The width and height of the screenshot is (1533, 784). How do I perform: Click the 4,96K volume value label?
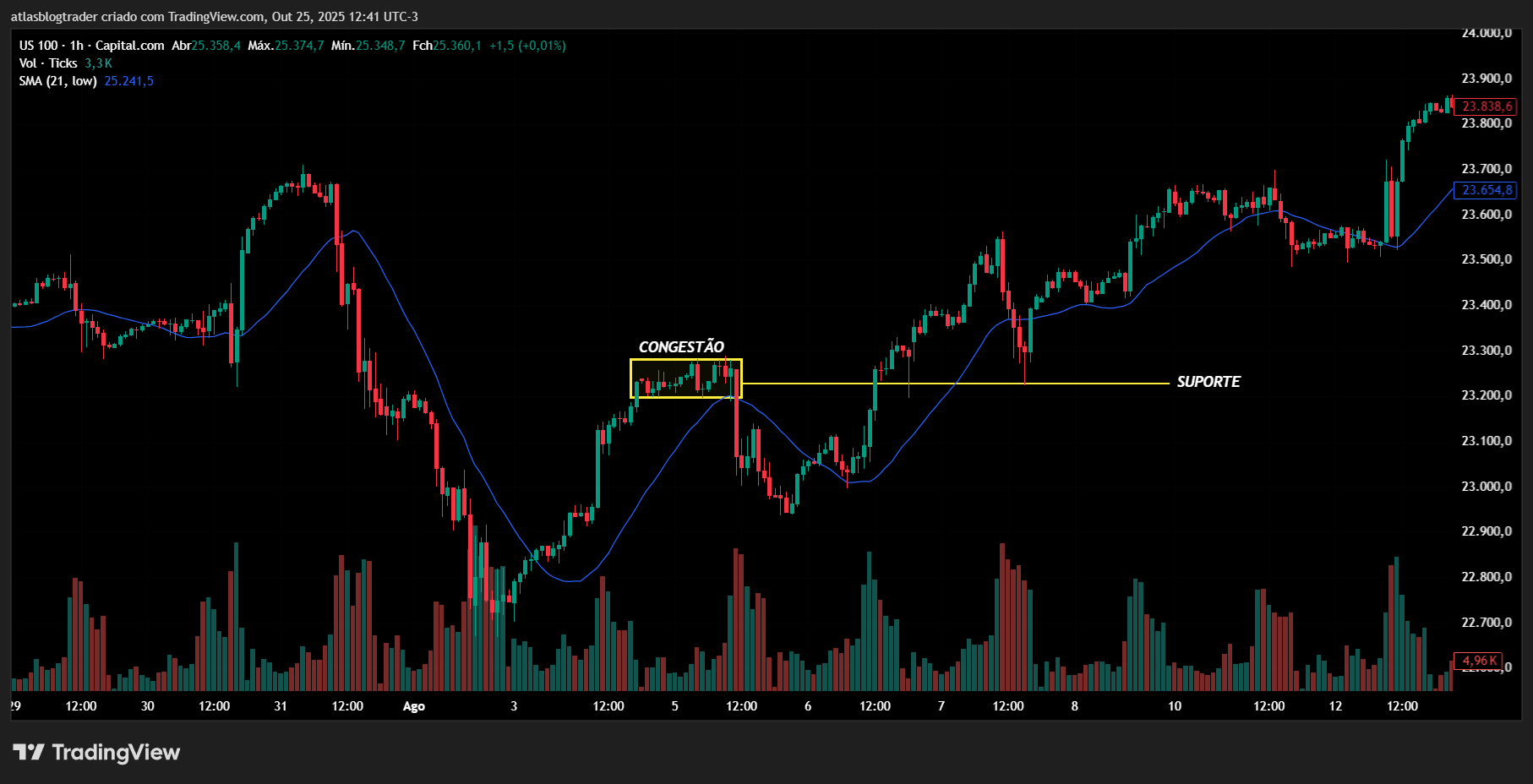point(1478,661)
